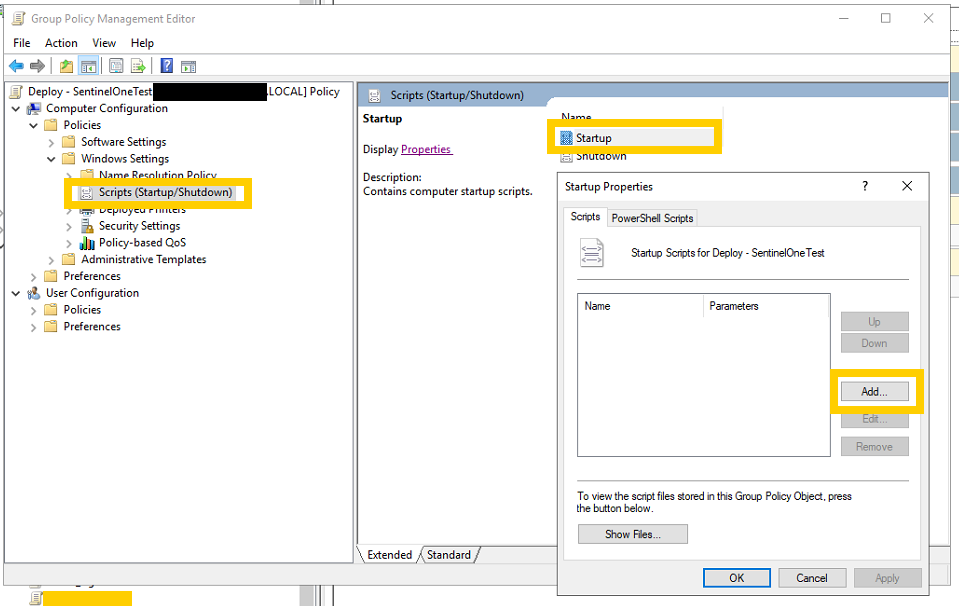
Task: Open the Action menu
Action: coord(61,43)
